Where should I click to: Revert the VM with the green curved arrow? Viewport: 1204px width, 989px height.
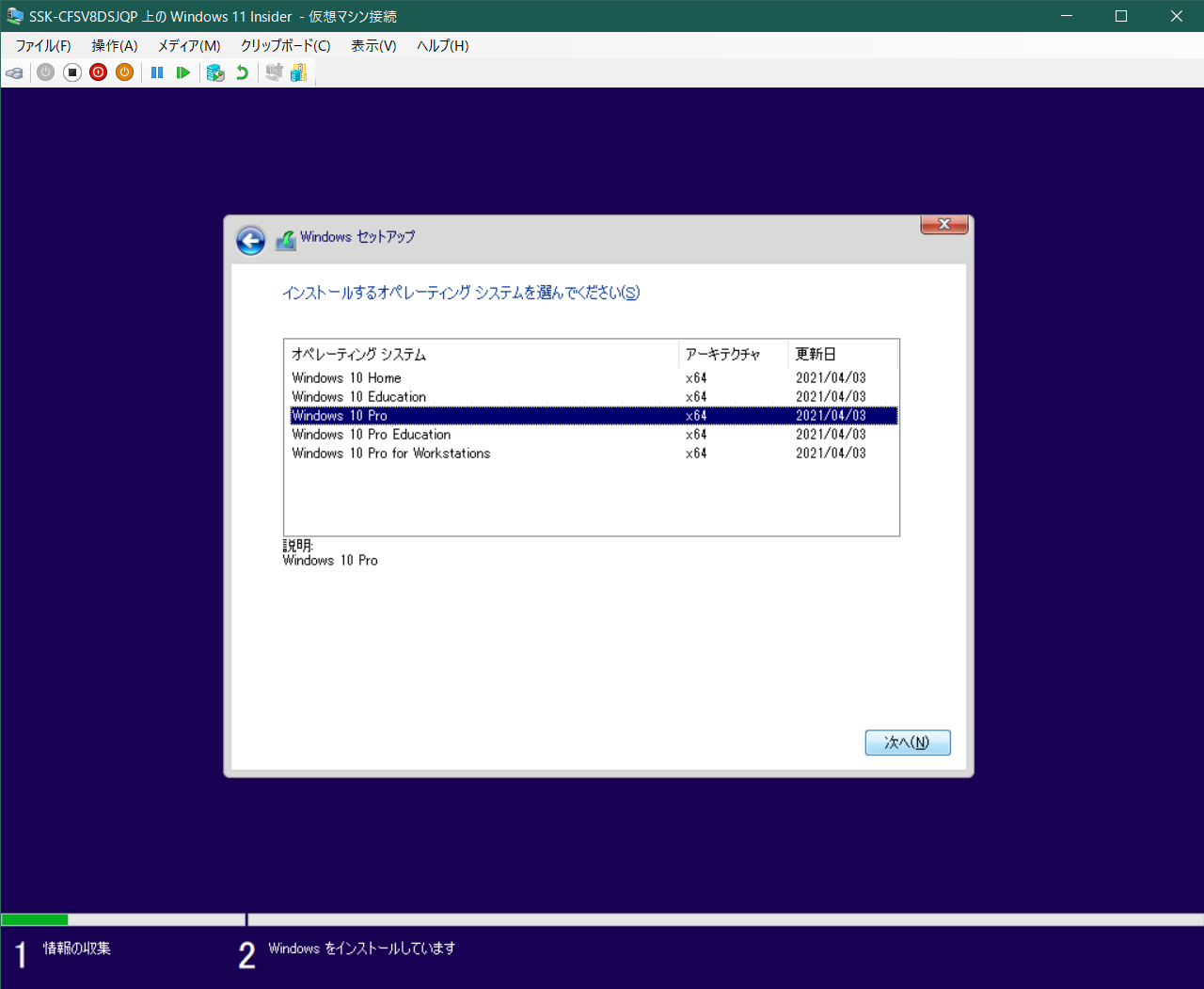(242, 72)
